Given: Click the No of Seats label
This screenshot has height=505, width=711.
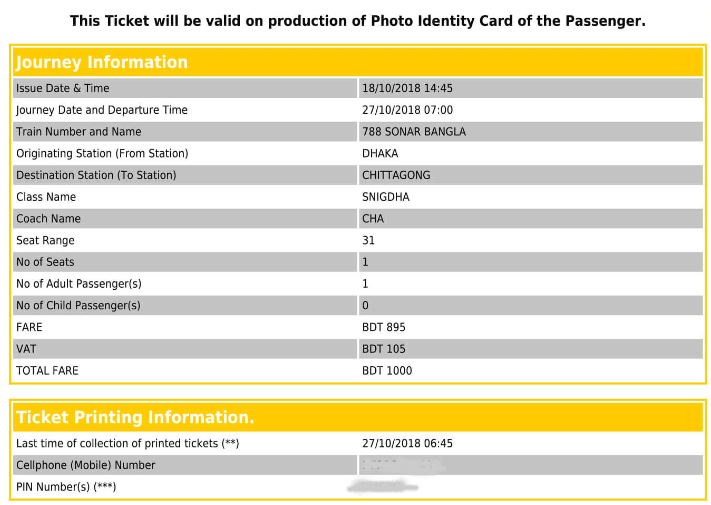Looking at the screenshot, I should (45, 262).
